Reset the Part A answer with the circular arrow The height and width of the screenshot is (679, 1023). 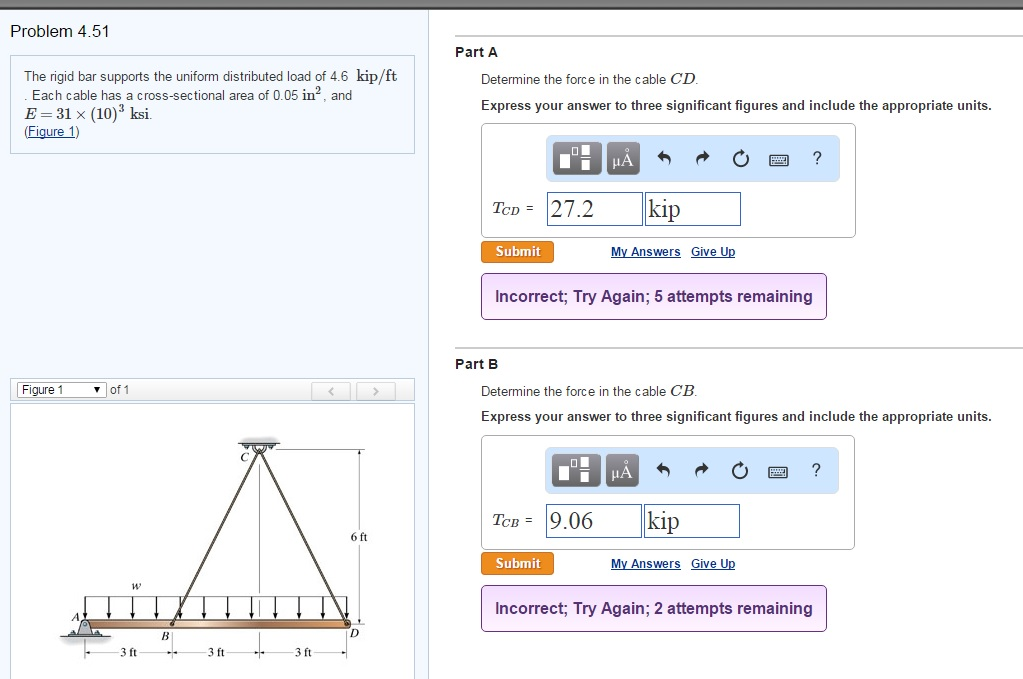point(740,158)
